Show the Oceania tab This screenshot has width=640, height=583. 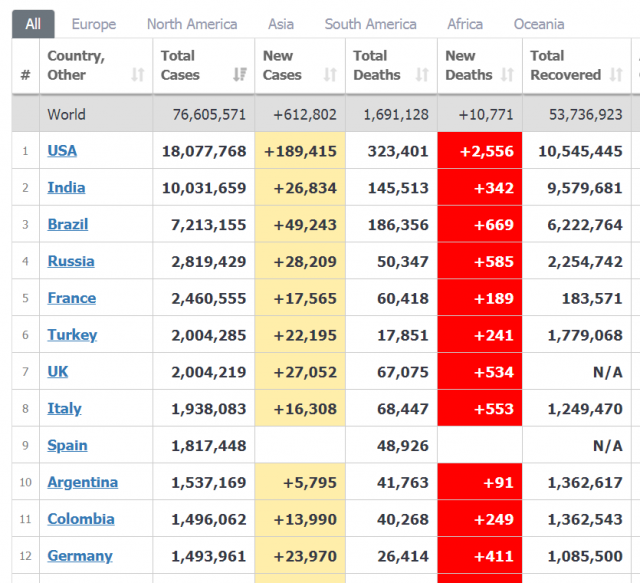coord(539,24)
